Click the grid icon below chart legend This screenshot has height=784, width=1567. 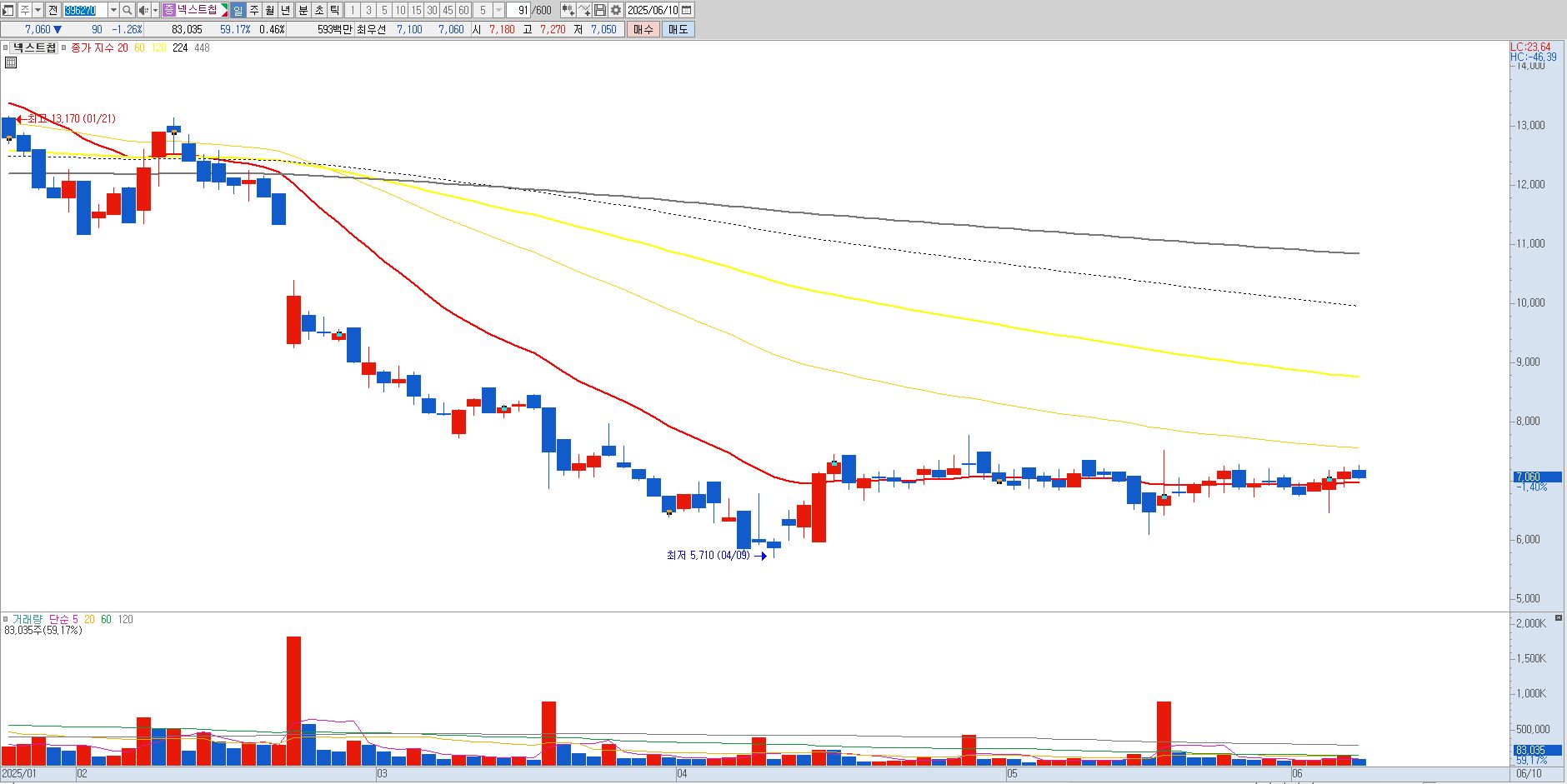click(11, 62)
